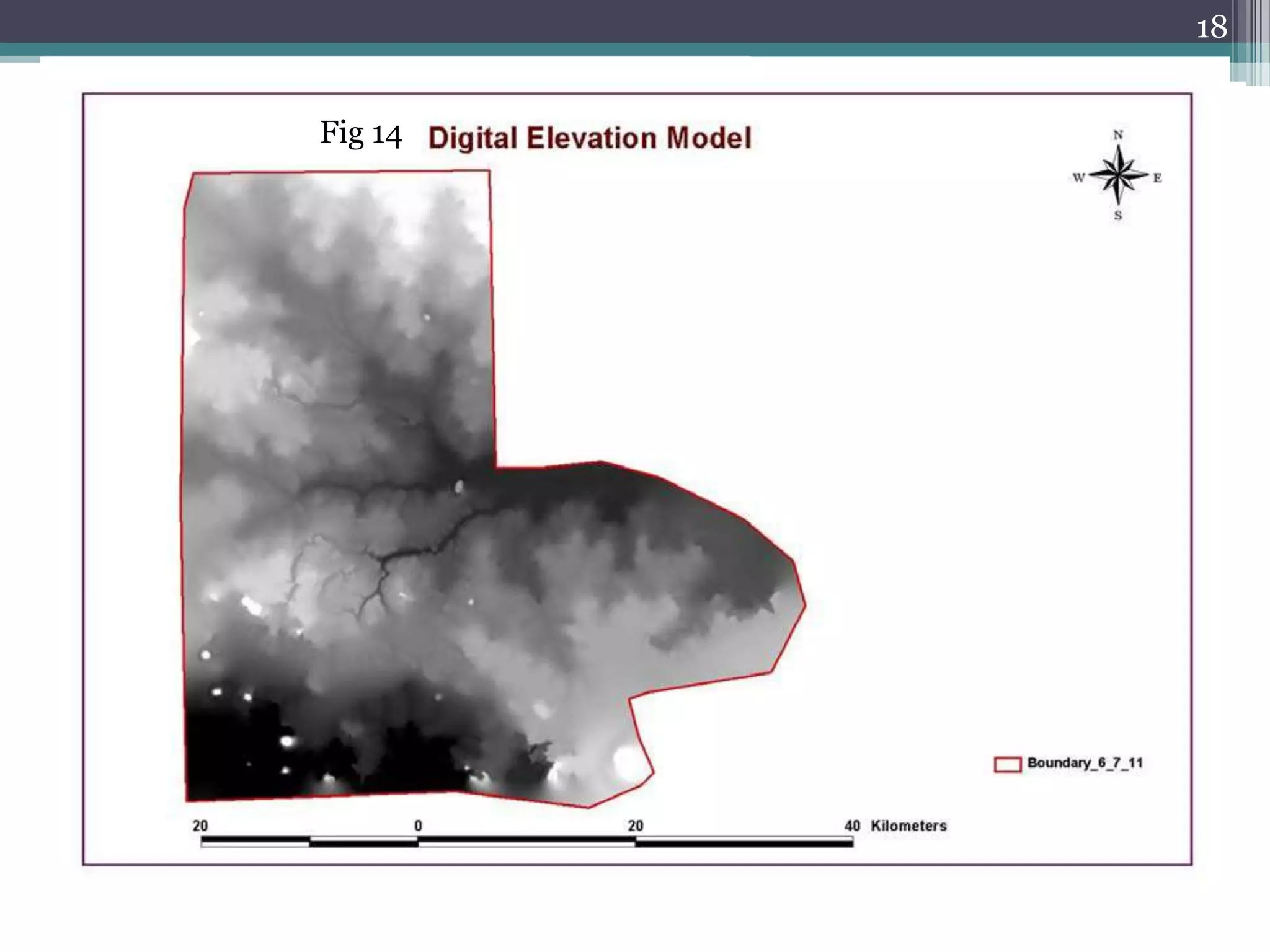Click the Digital Elevation Model title
This screenshot has height=952, width=1270.
tap(589, 138)
